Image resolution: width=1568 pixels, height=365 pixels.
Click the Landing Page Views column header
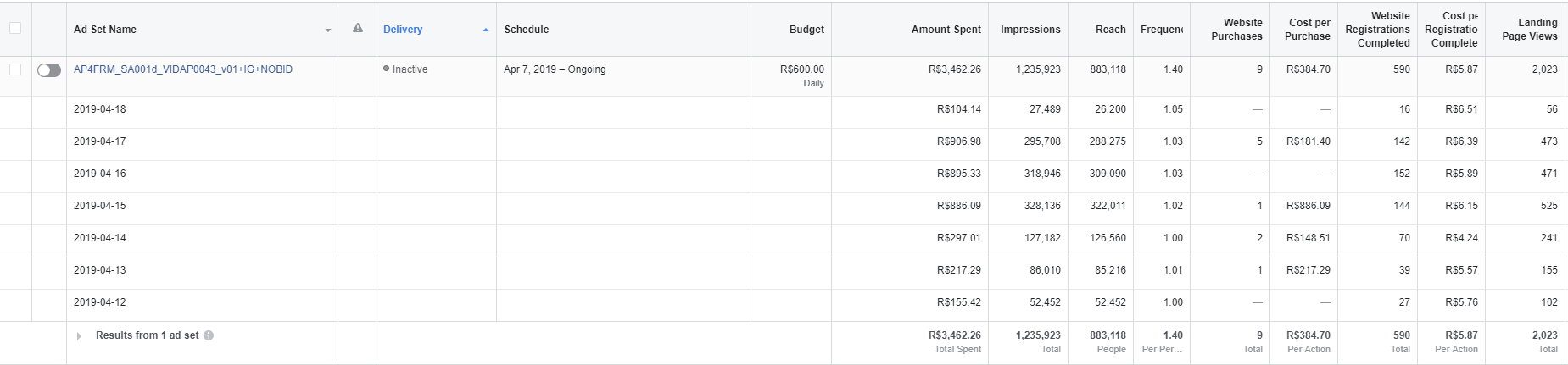click(1529, 30)
